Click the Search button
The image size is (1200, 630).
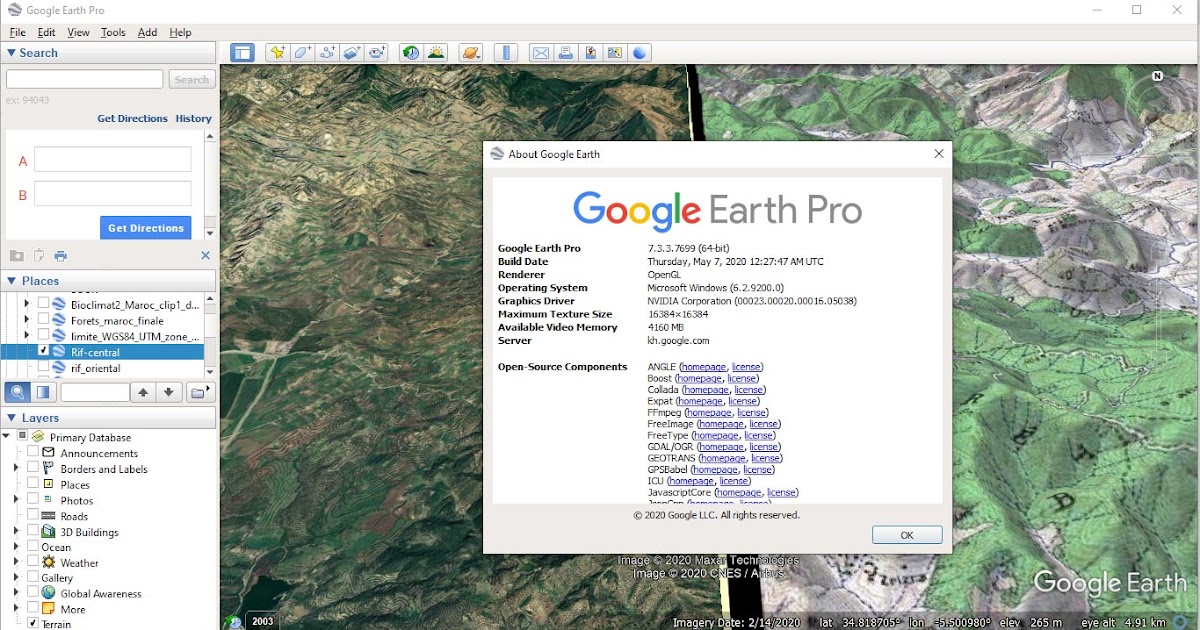(191, 80)
